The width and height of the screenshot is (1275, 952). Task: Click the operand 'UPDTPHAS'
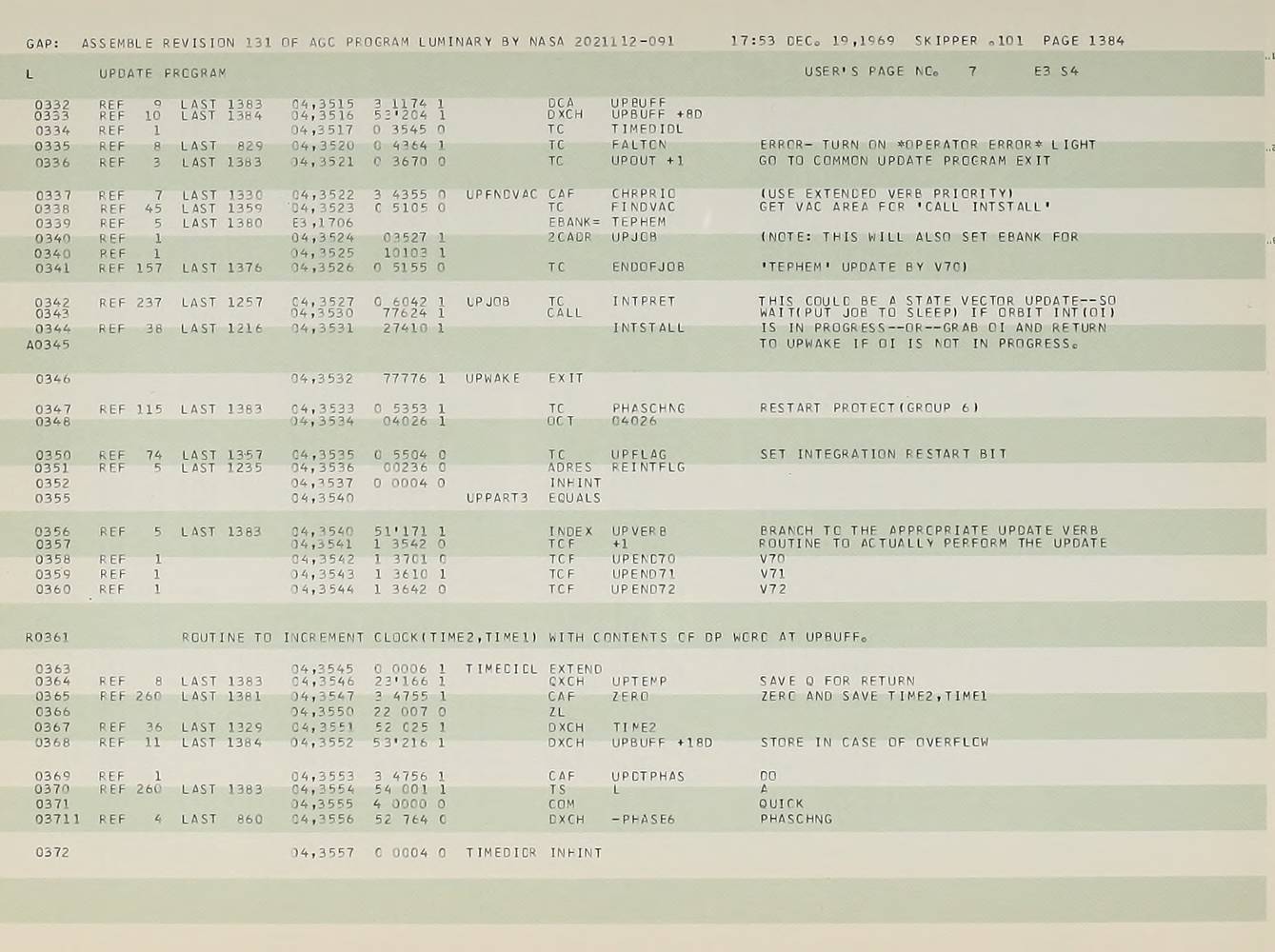[x=647, y=776]
